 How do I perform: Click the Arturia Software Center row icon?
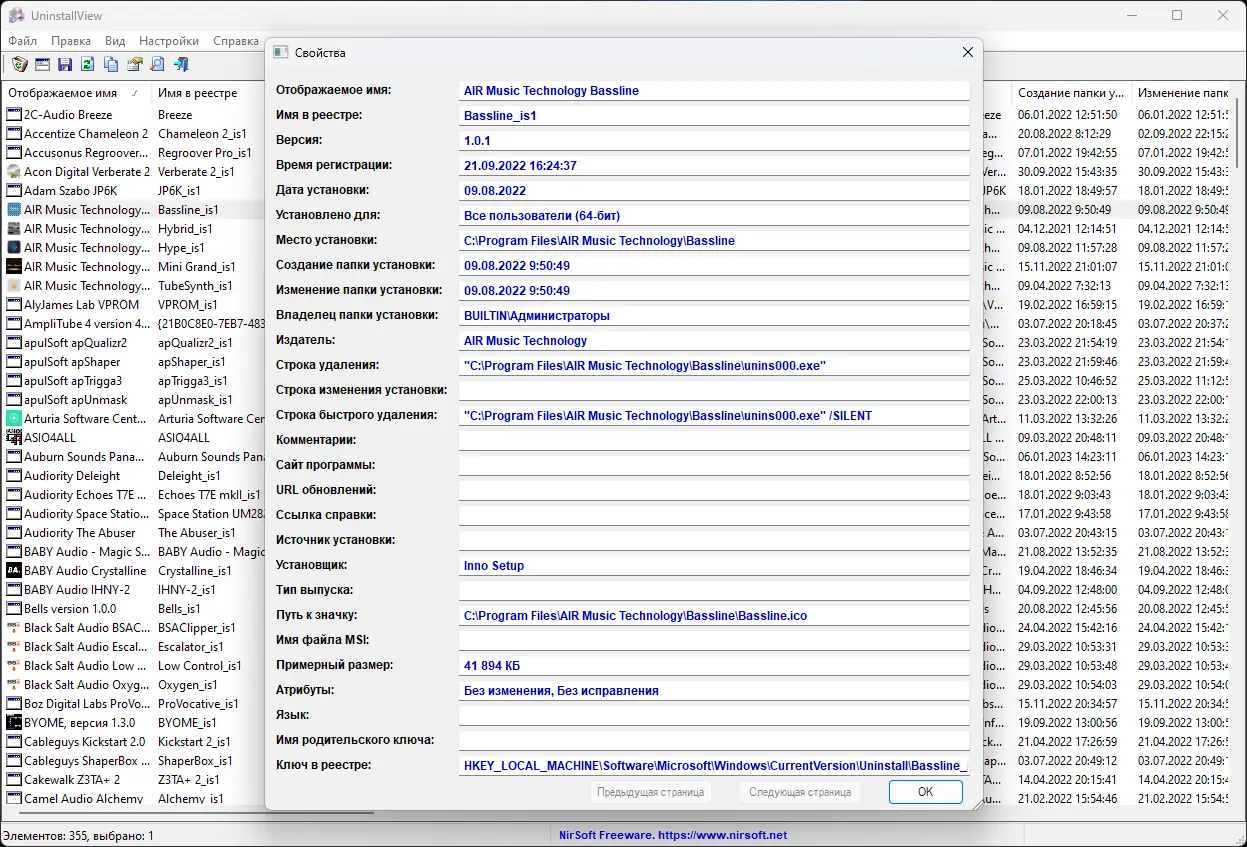click(x=14, y=419)
